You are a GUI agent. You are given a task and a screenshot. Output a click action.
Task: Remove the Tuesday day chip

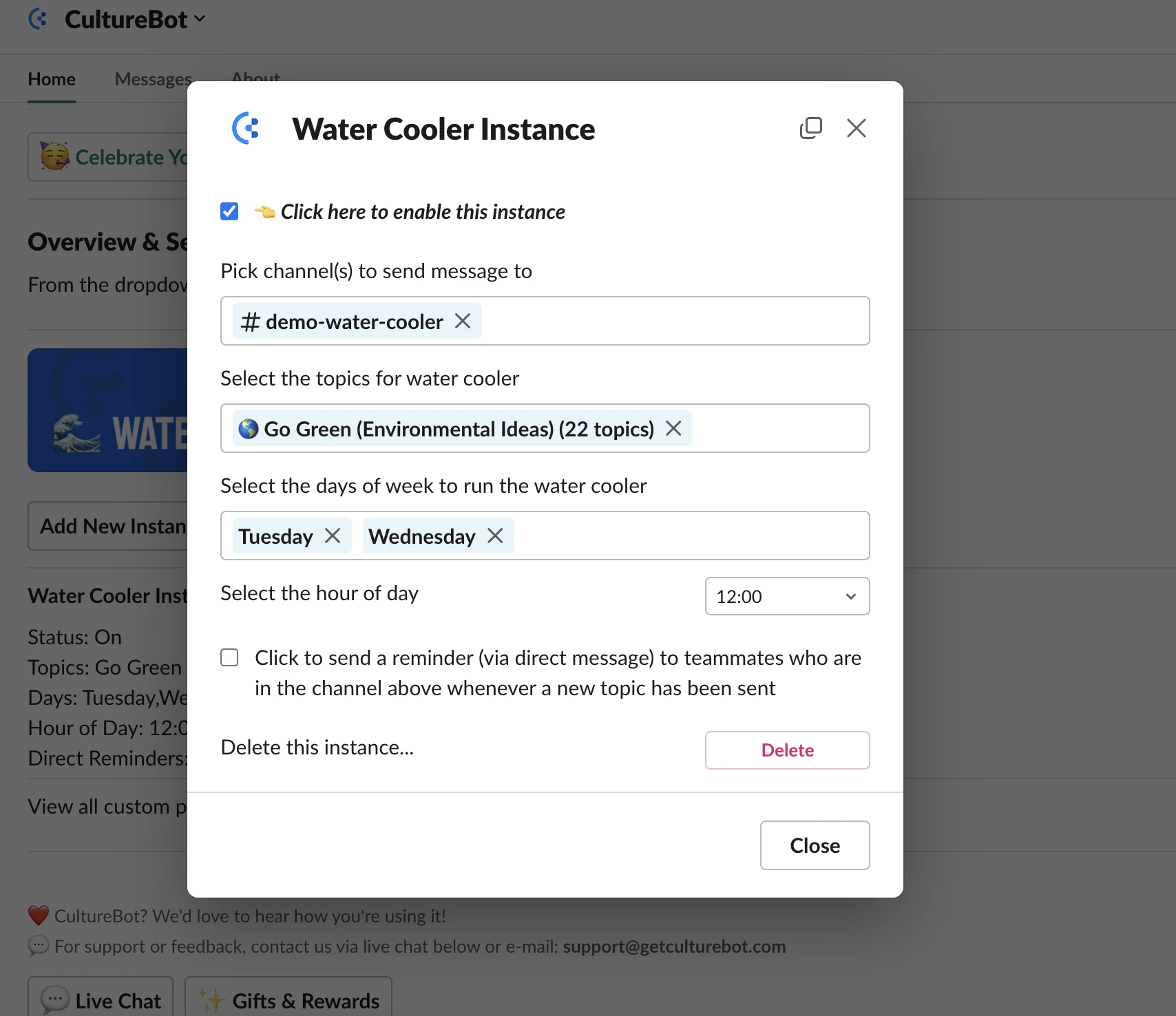click(333, 536)
